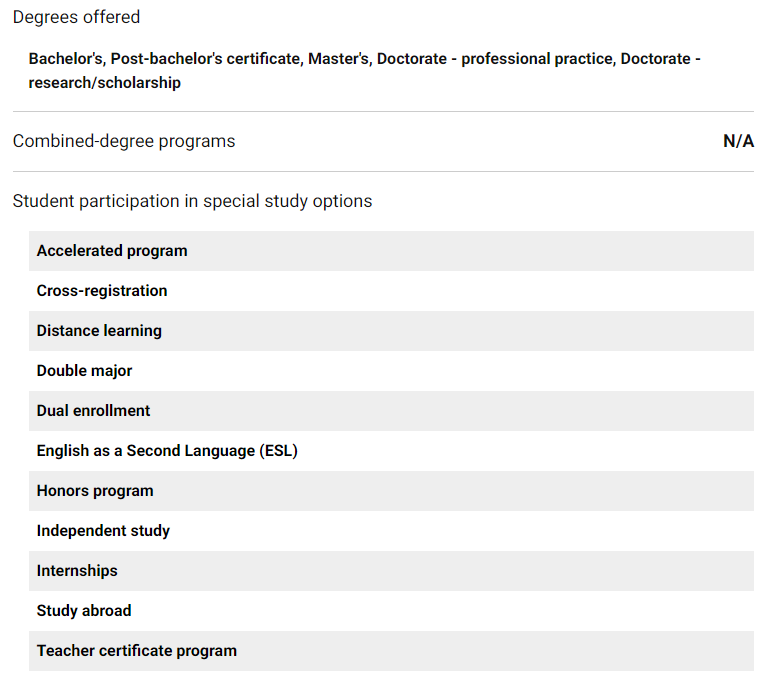This screenshot has width=768, height=676.
Task: Click the Honors program row
Action: tap(95, 491)
